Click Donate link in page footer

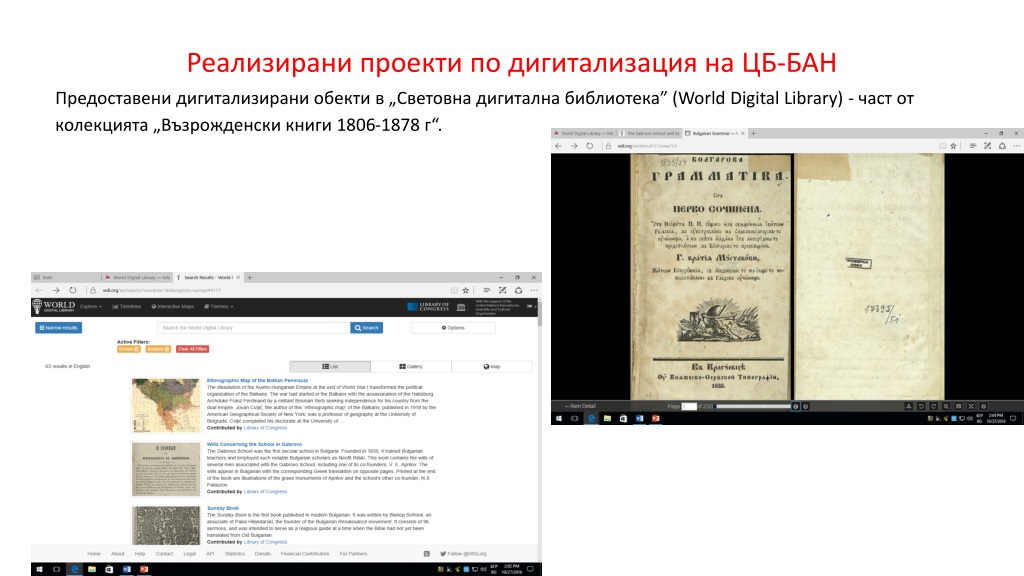point(263,554)
